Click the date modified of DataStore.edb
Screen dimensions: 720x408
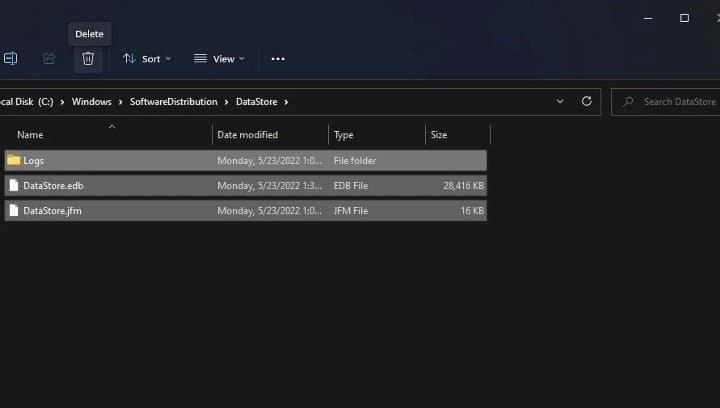click(270, 186)
